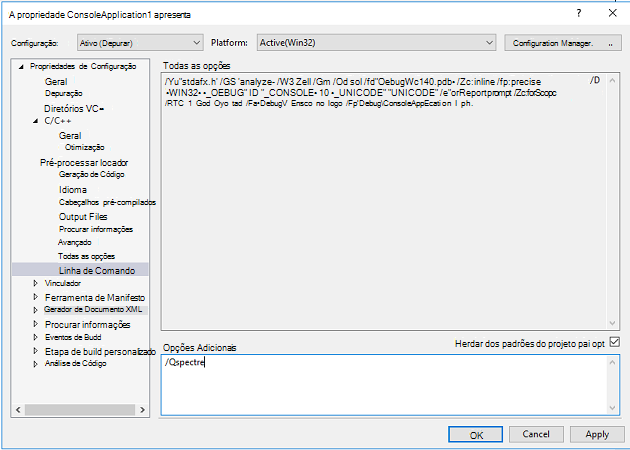Select the Output Files tree item
The image size is (630, 450).
click(83, 217)
